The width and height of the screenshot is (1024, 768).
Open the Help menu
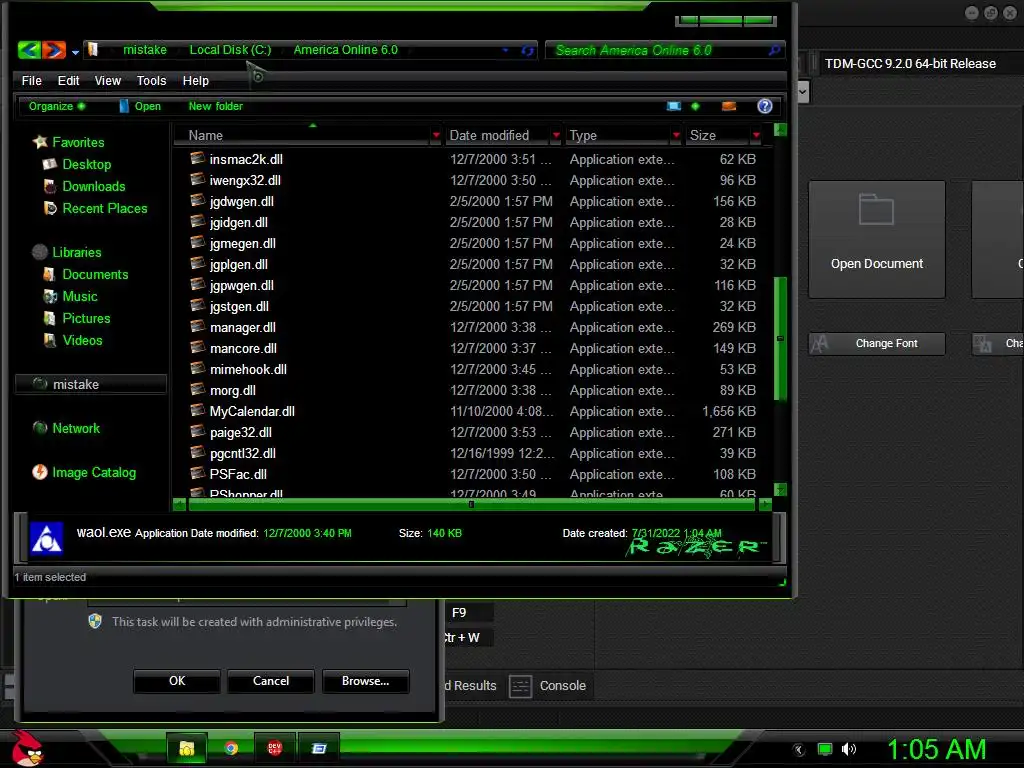[195, 80]
